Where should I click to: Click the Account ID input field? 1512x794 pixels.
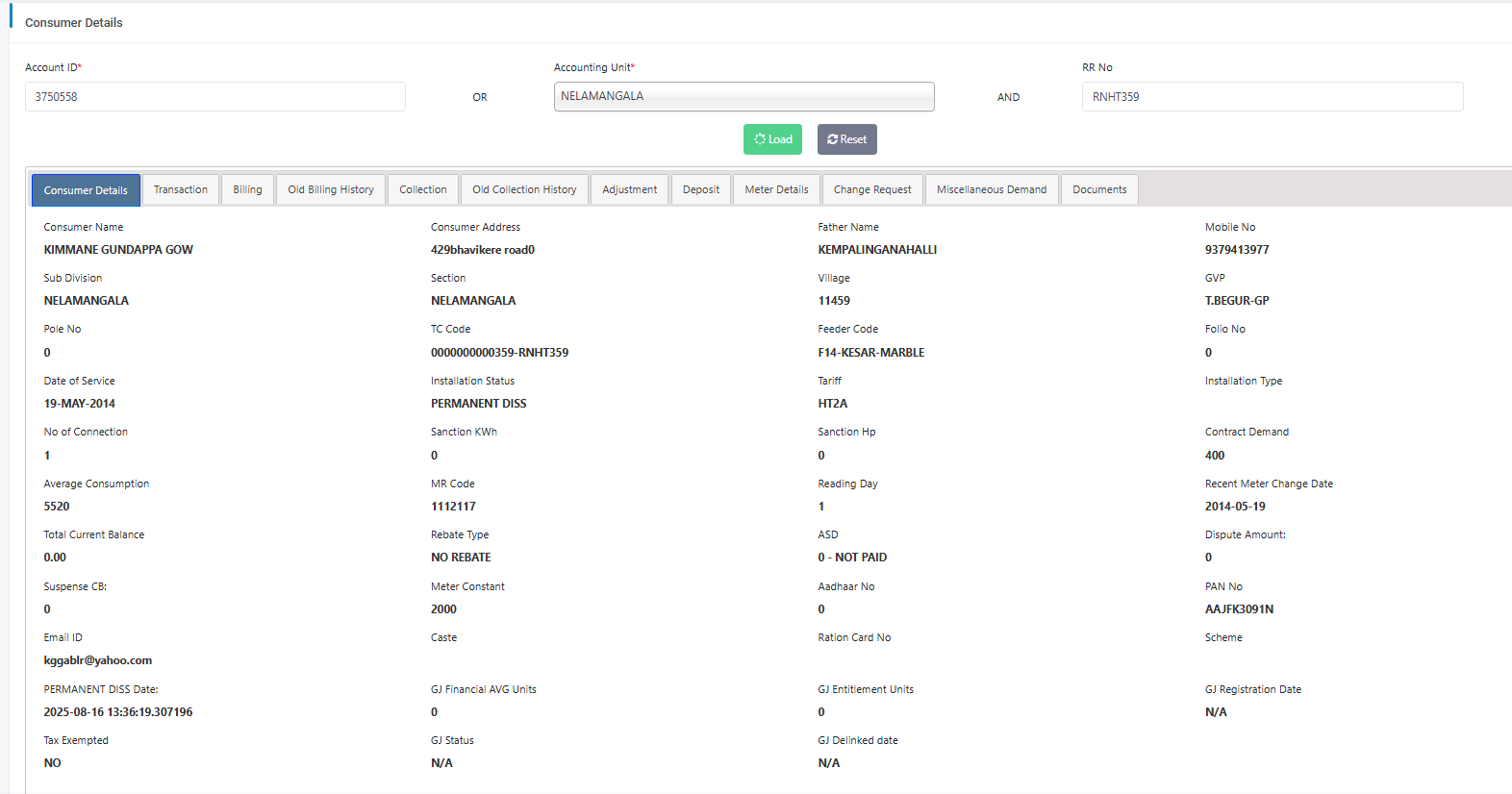point(215,96)
